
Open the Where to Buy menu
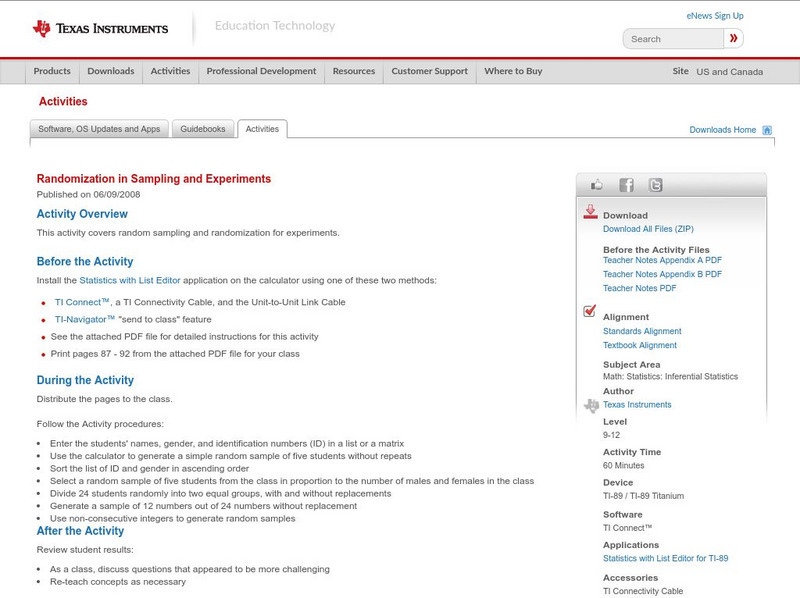coord(516,71)
